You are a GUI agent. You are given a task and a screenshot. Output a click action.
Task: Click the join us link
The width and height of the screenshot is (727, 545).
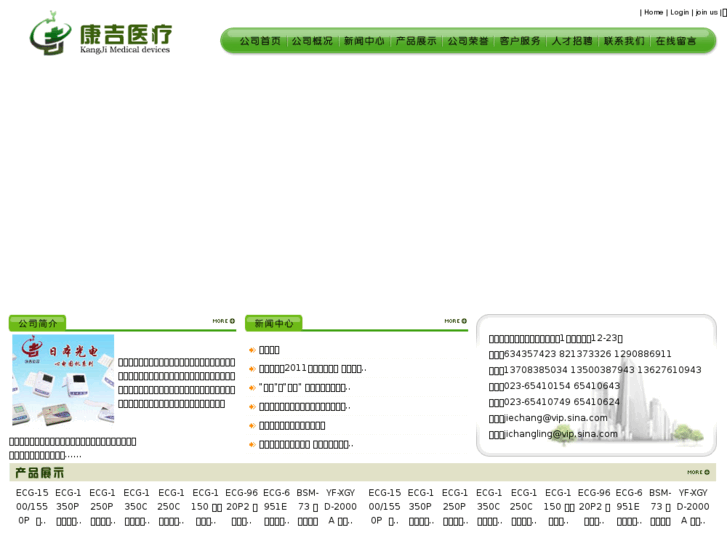[706, 13]
